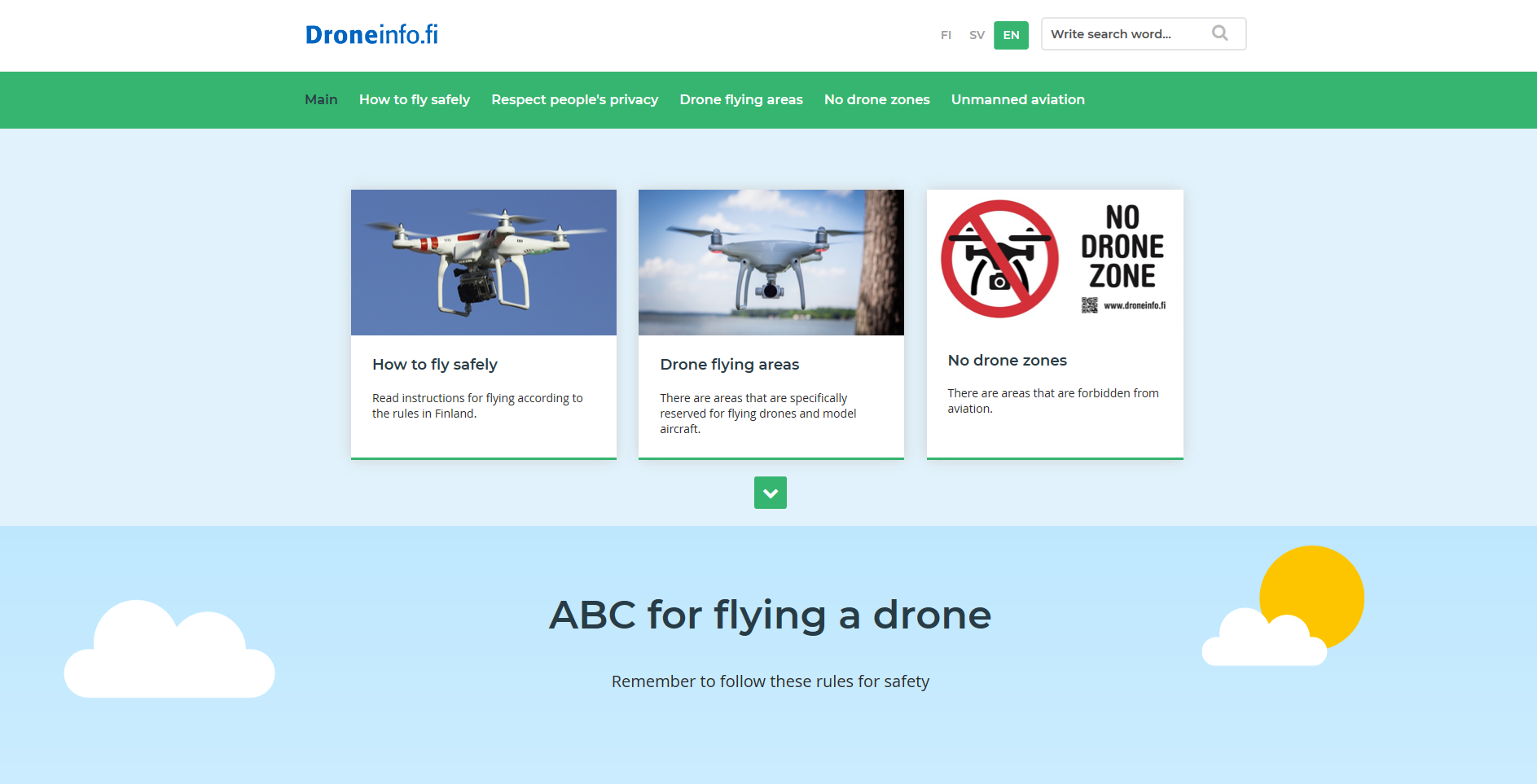Viewport: 1537px width, 784px height.
Task: Click the yellow sun illustration
Action: [1313, 596]
